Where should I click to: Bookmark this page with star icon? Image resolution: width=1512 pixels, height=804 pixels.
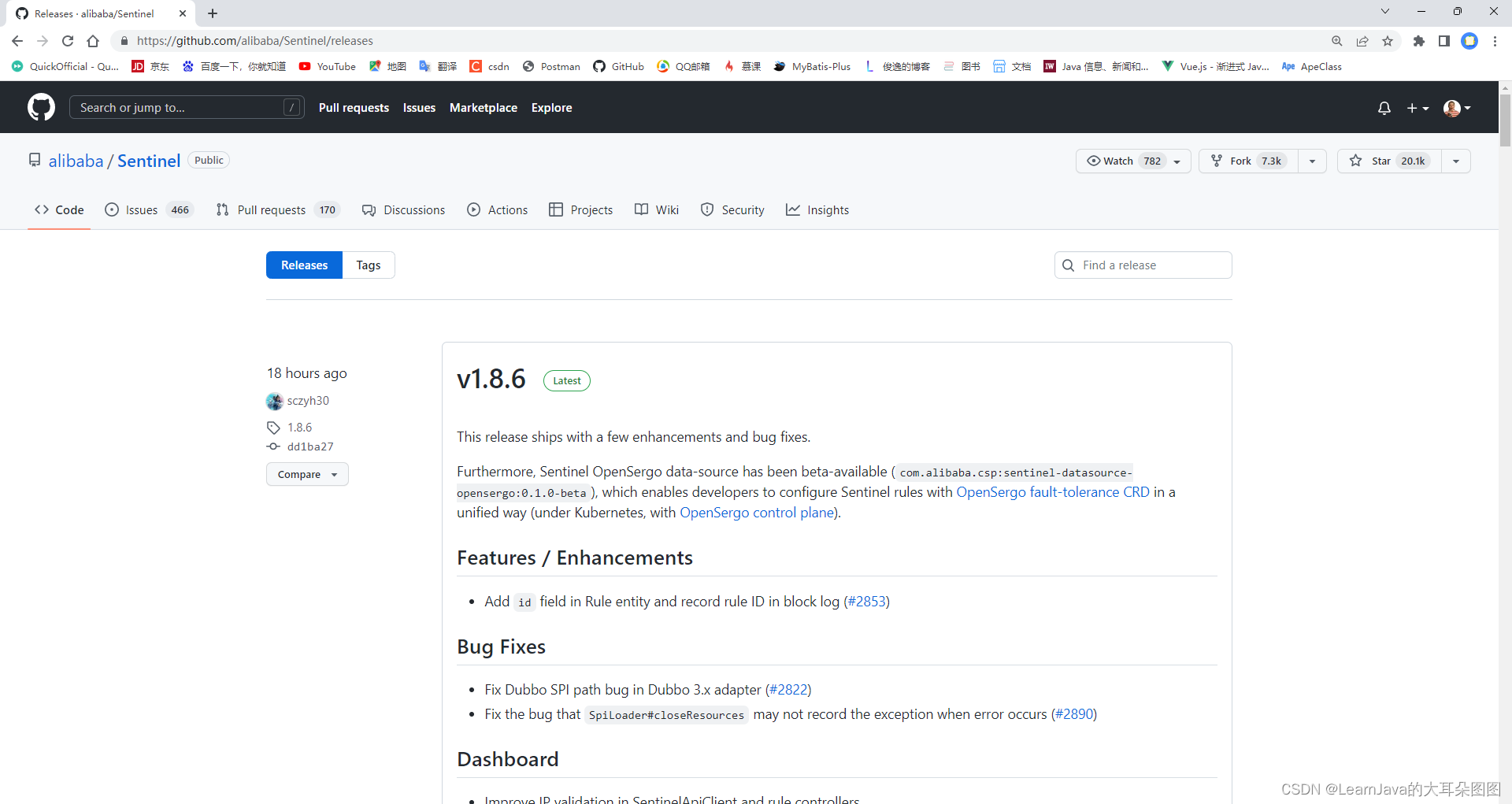pos(1388,41)
